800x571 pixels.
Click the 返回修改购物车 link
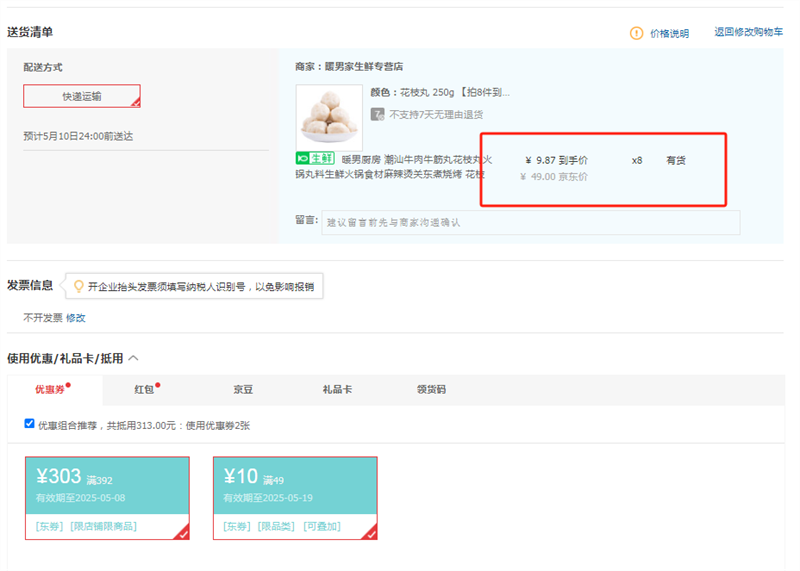click(748, 33)
